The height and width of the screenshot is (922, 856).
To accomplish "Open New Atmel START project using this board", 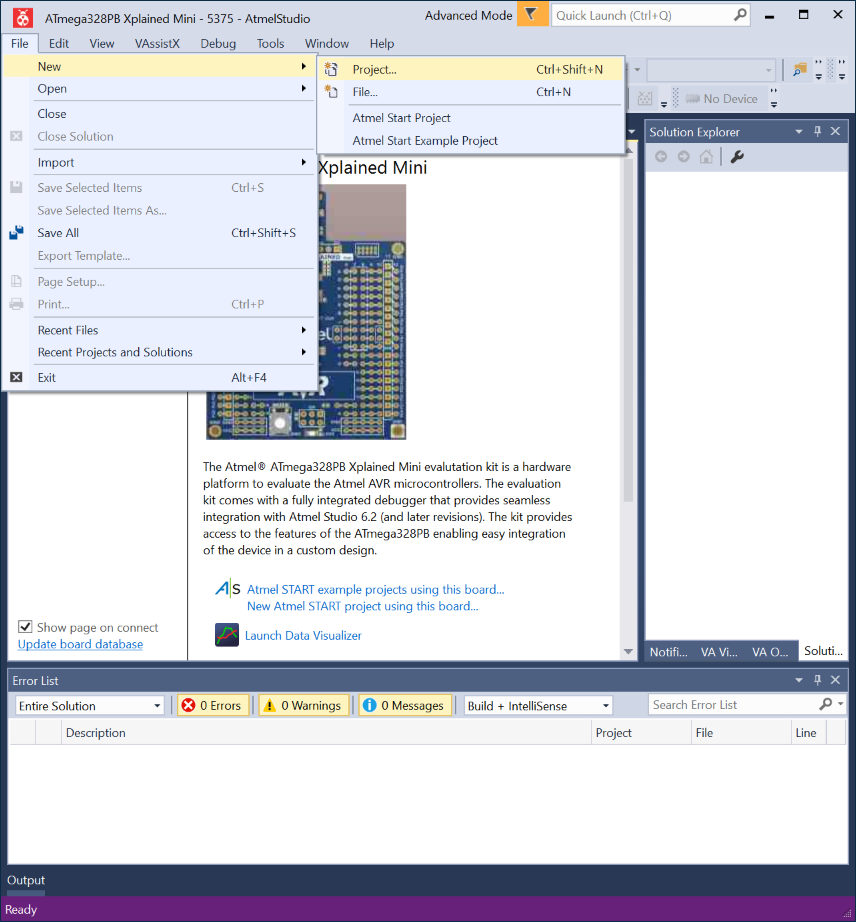I will pos(362,606).
